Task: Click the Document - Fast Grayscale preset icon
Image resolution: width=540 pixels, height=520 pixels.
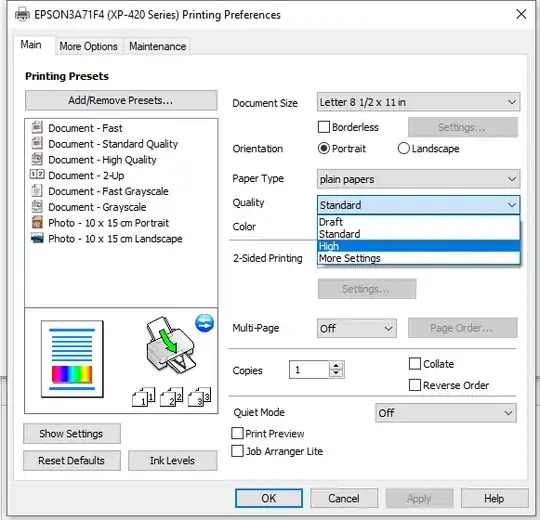Action: pyautogui.click(x=37, y=190)
